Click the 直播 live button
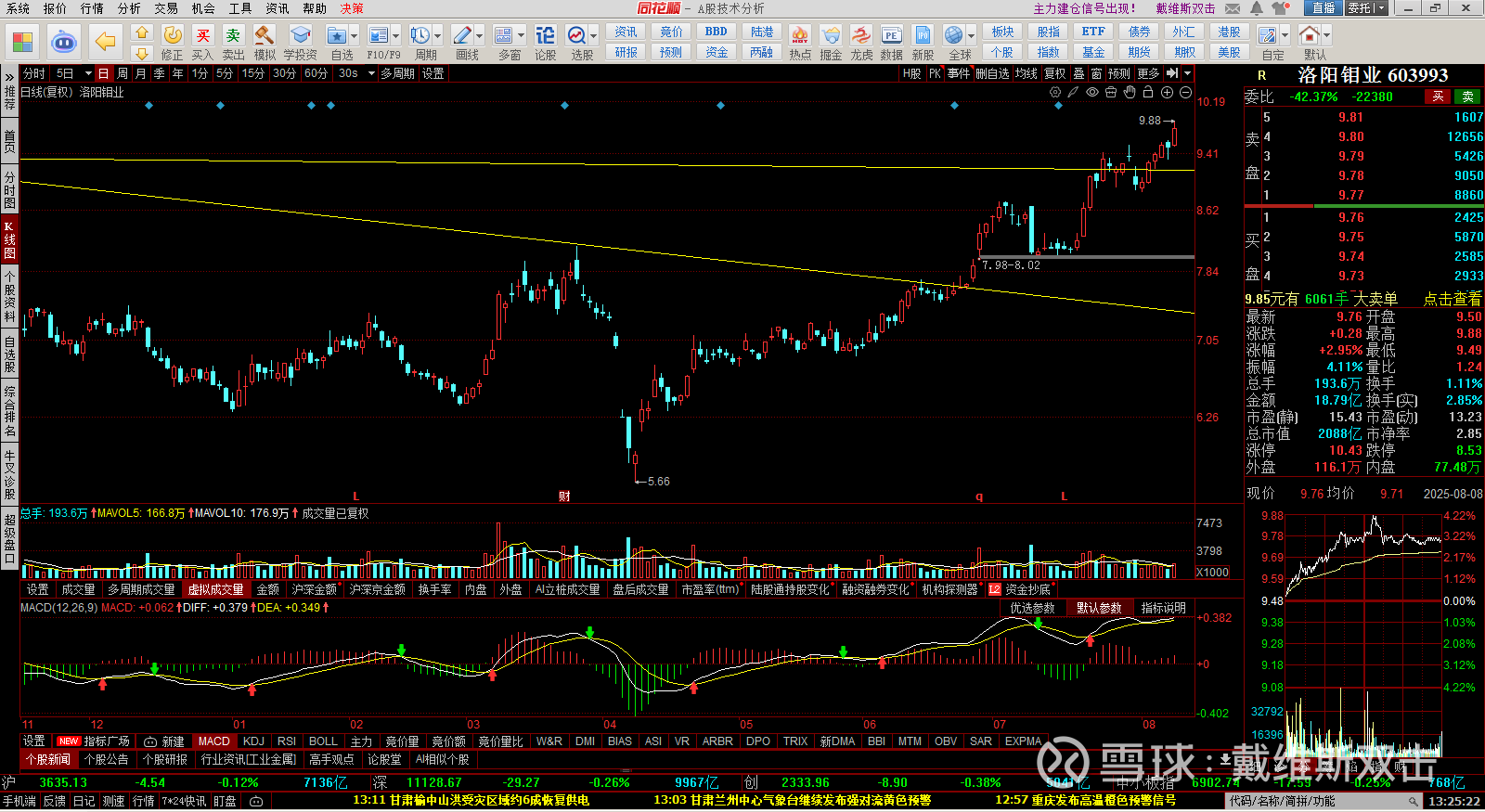This screenshot has height=812, width=1485. 1323,8
